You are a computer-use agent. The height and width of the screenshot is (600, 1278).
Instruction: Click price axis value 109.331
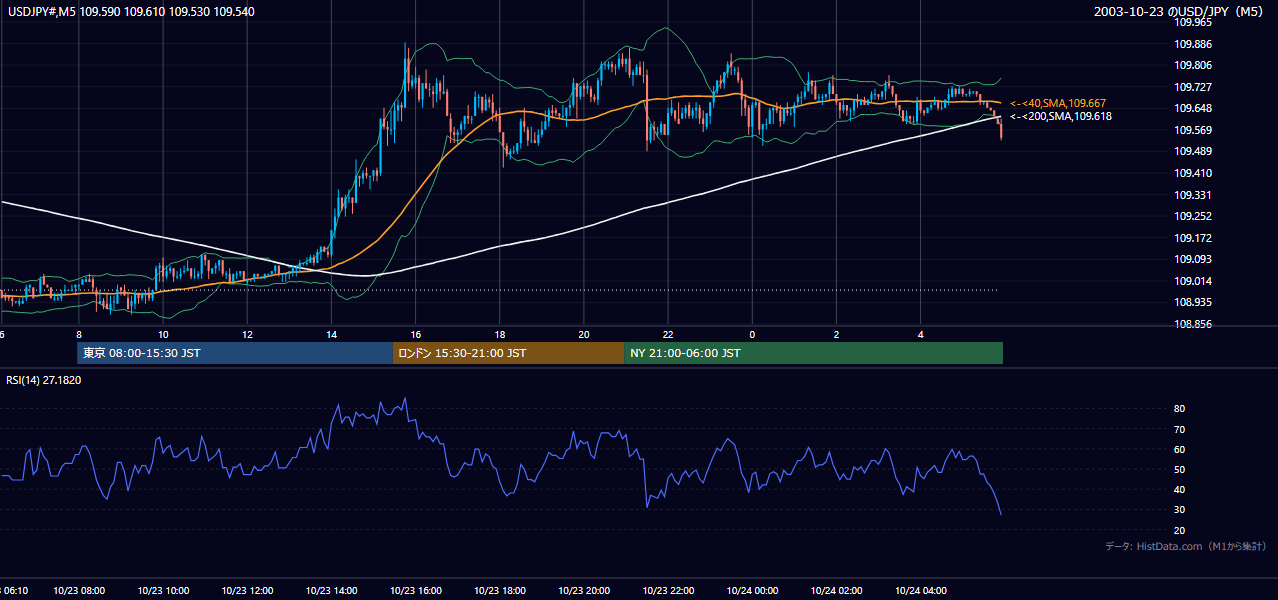(1193, 195)
